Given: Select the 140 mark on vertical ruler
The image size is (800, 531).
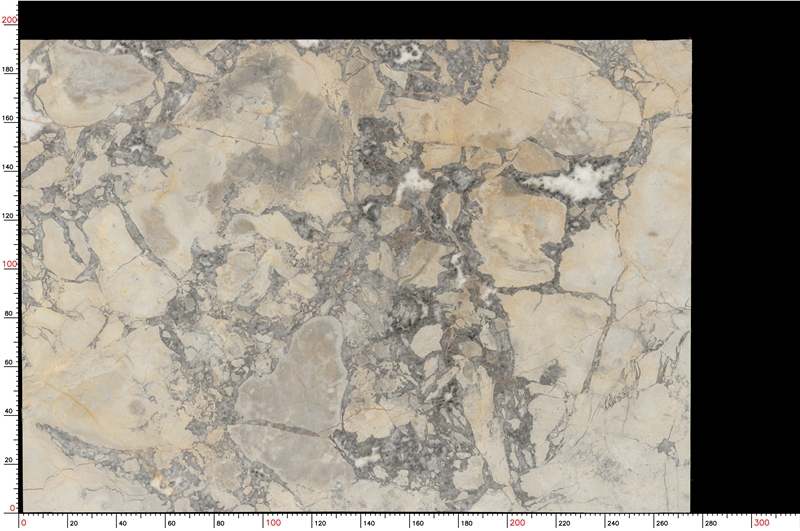Looking at the screenshot, I should 10,167.
